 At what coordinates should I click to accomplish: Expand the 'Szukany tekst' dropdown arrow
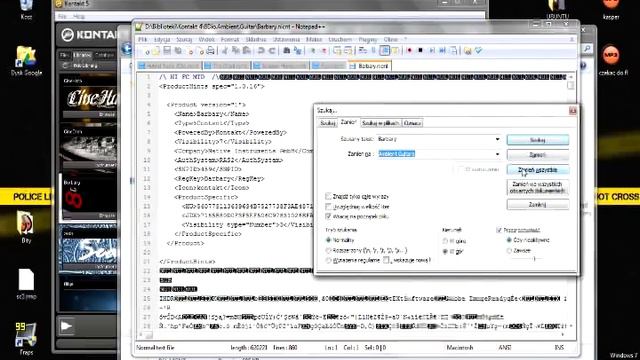[x=497, y=139]
